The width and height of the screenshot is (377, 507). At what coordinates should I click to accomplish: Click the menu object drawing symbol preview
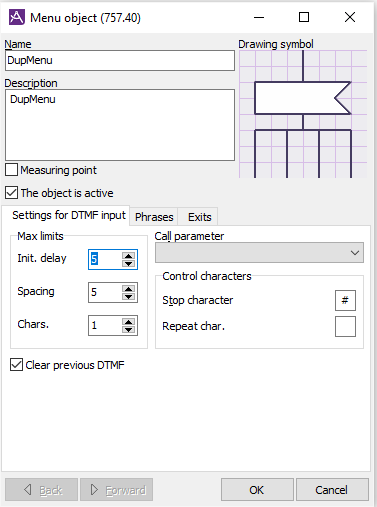coord(303,114)
